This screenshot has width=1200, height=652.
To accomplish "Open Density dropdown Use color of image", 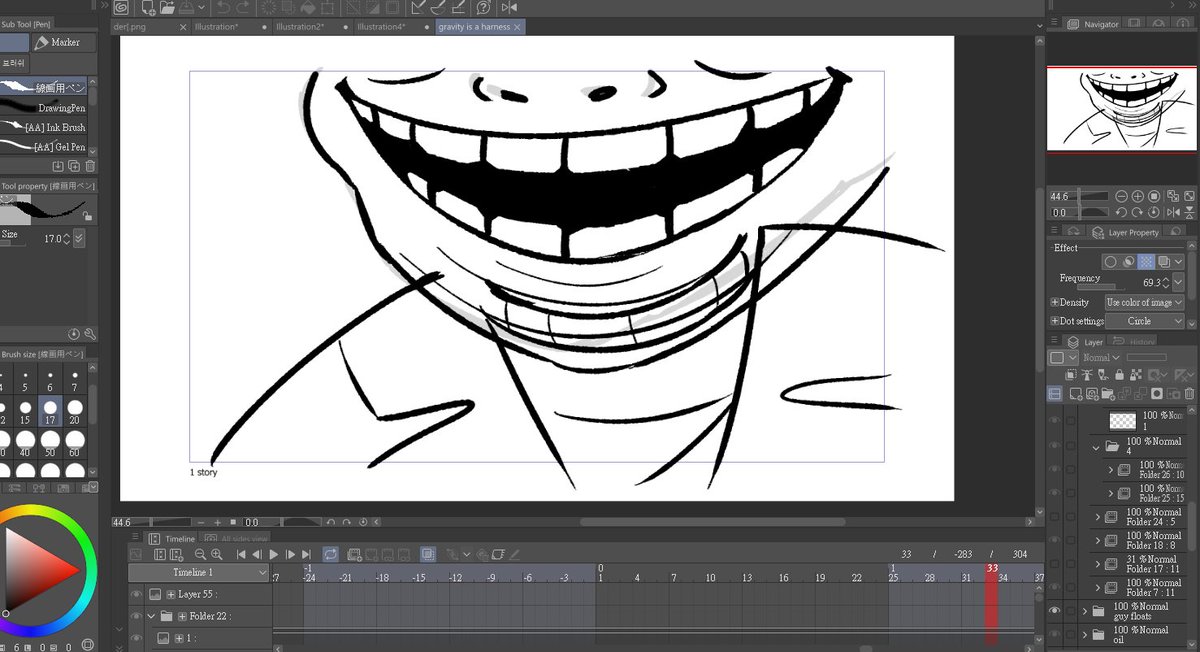I will point(1145,302).
